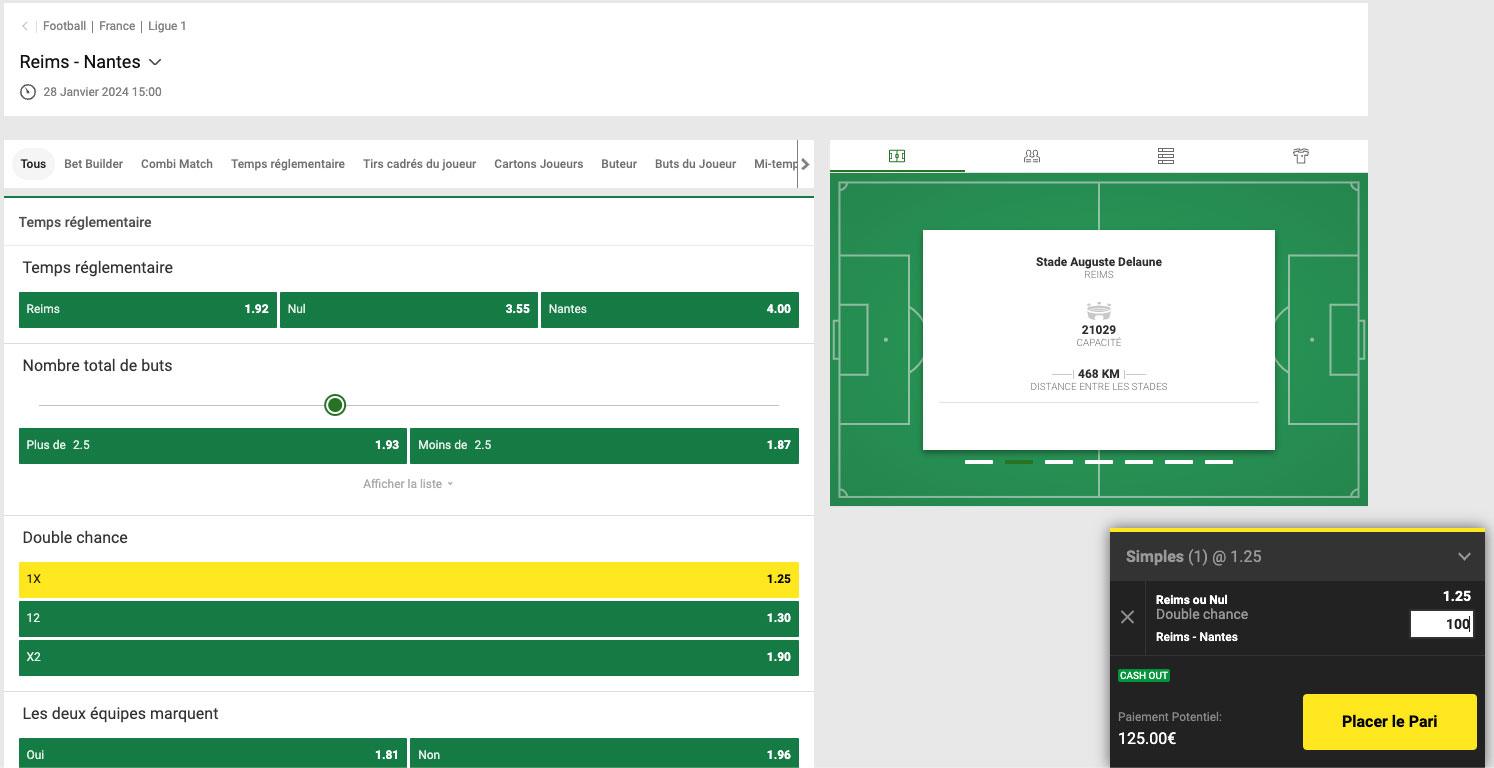The height and width of the screenshot is (768, 1494).
Task: Open the Cartons Joueurs tab
Action: [x=538, y=164]
